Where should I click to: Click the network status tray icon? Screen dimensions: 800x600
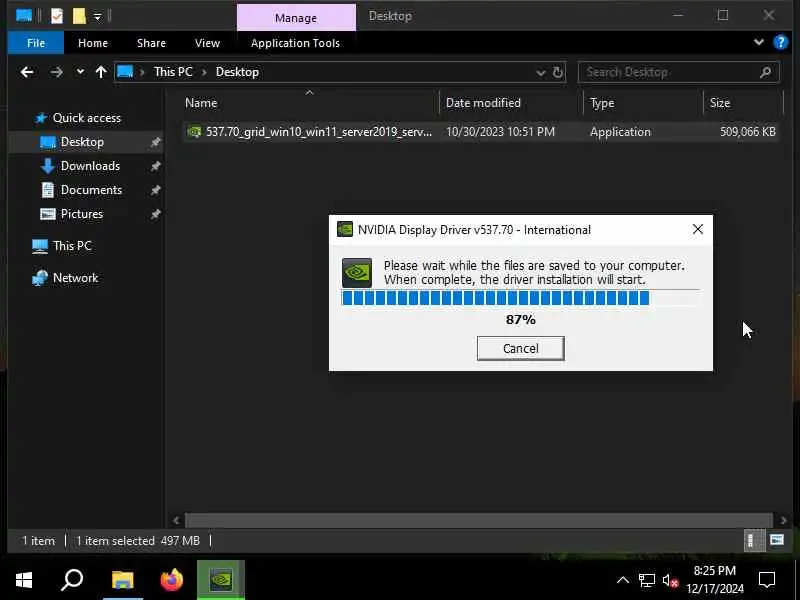pyautogui.click(x=646, y=581)
